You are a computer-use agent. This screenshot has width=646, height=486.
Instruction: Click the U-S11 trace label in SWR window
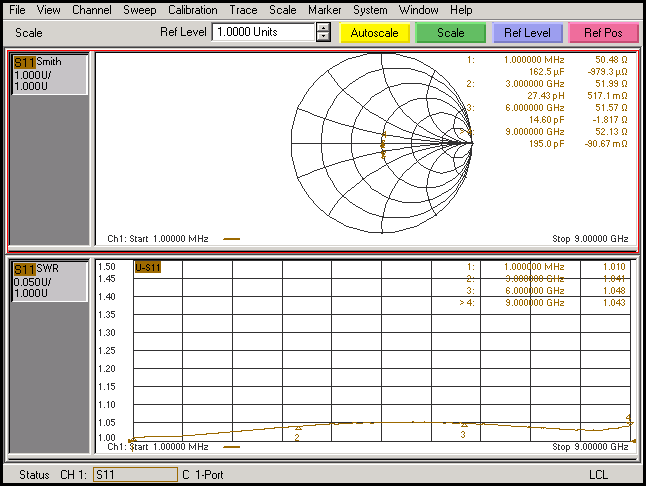tap(147, 267)
